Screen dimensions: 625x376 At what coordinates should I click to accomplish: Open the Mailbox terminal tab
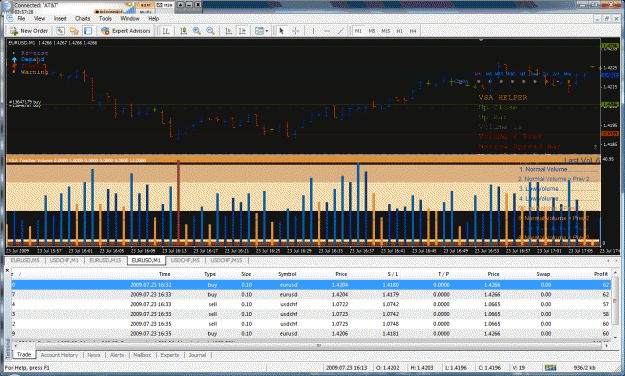click(x=142, y=355)
